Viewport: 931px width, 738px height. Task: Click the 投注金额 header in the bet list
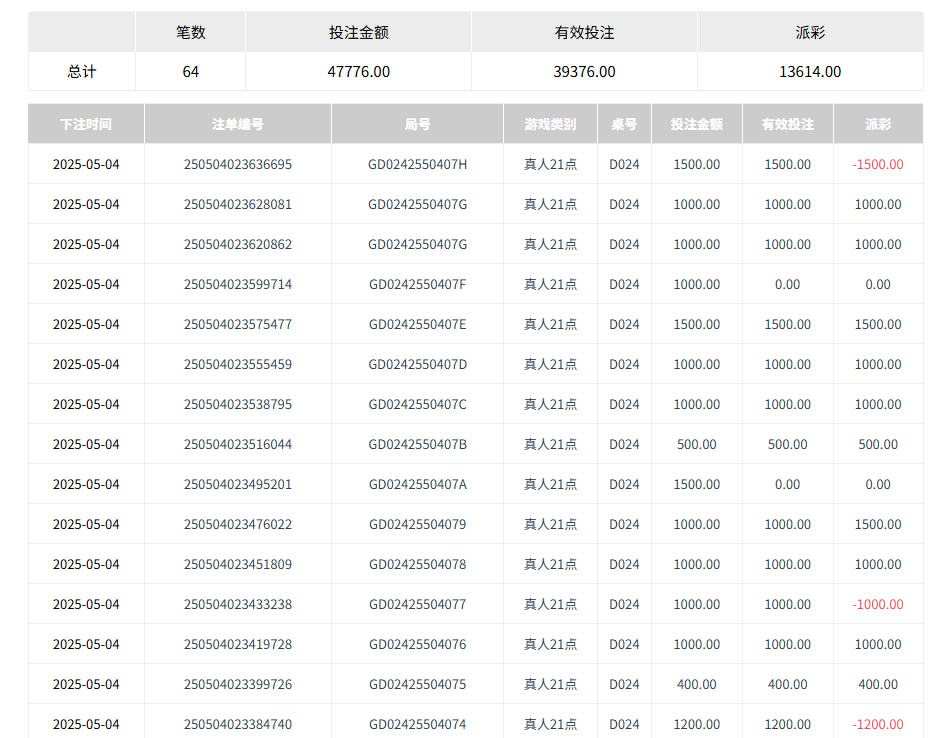pos(696,124)
